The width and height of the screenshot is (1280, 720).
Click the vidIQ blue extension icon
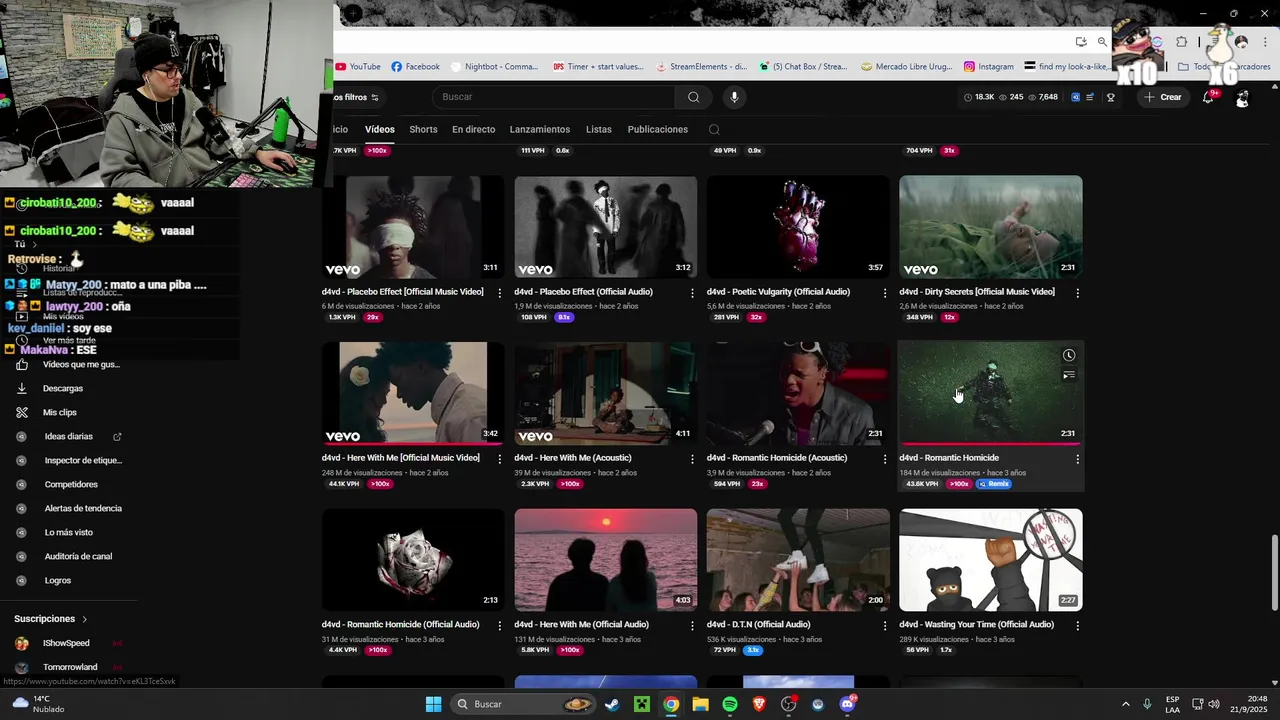[x=1075, y=97]
